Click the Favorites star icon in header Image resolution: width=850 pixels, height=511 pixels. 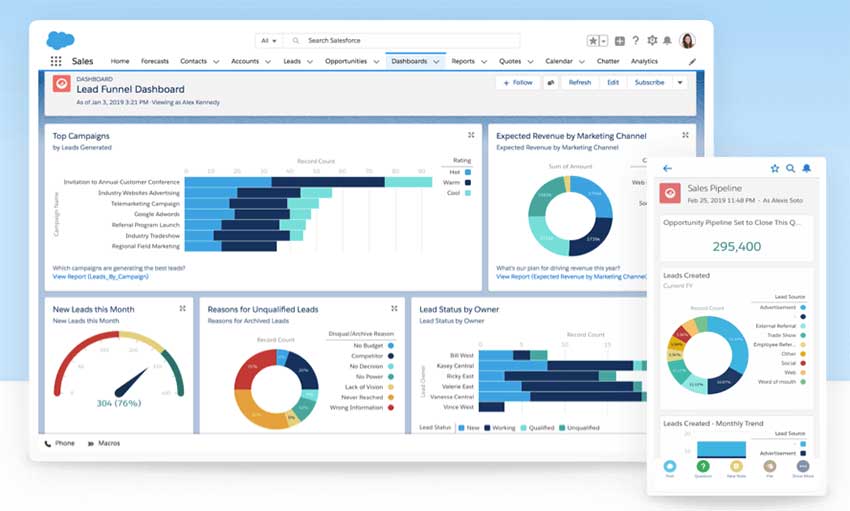pos(593,41)
